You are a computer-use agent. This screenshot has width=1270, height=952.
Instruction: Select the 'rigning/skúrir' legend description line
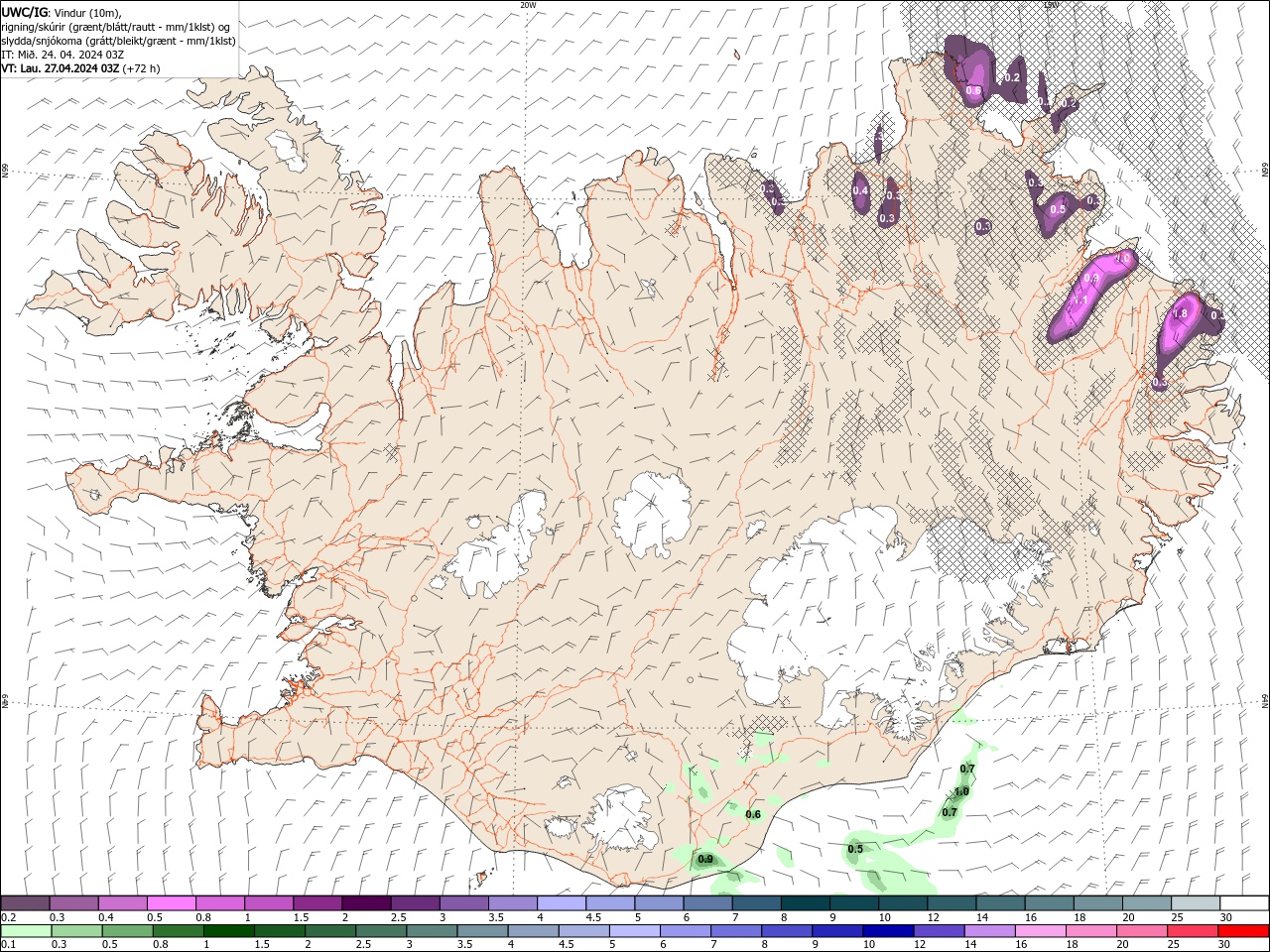(x=115, y=27)
